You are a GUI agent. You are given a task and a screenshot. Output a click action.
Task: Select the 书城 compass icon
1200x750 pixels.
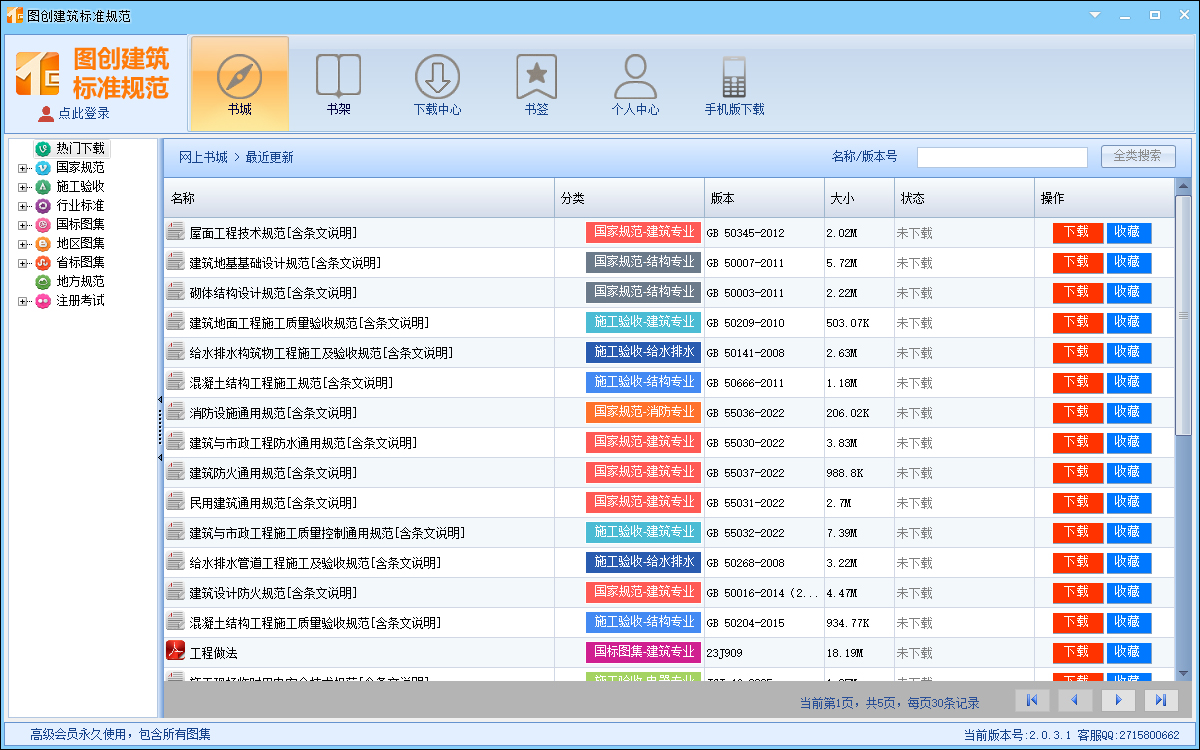point(239,77)
